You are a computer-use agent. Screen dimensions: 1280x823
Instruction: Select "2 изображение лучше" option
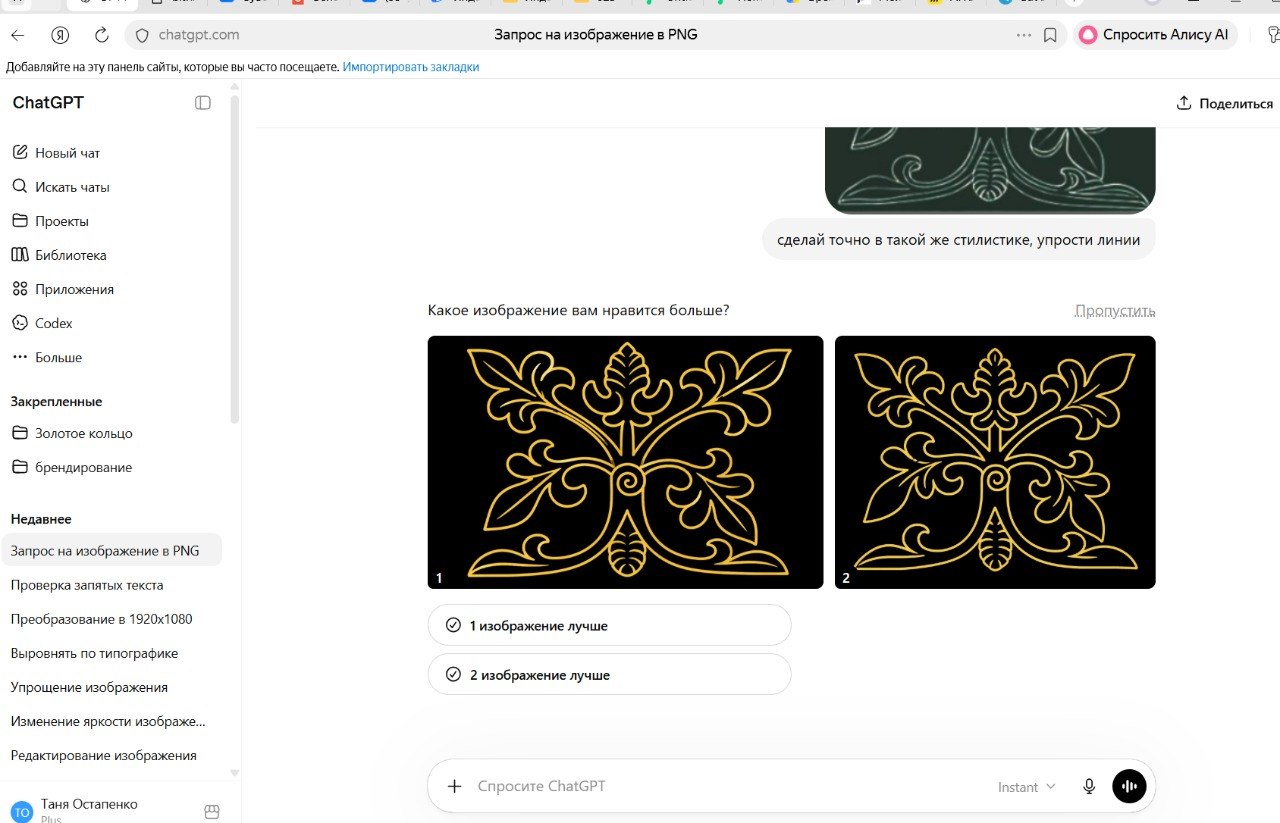[x=609, y=674]
